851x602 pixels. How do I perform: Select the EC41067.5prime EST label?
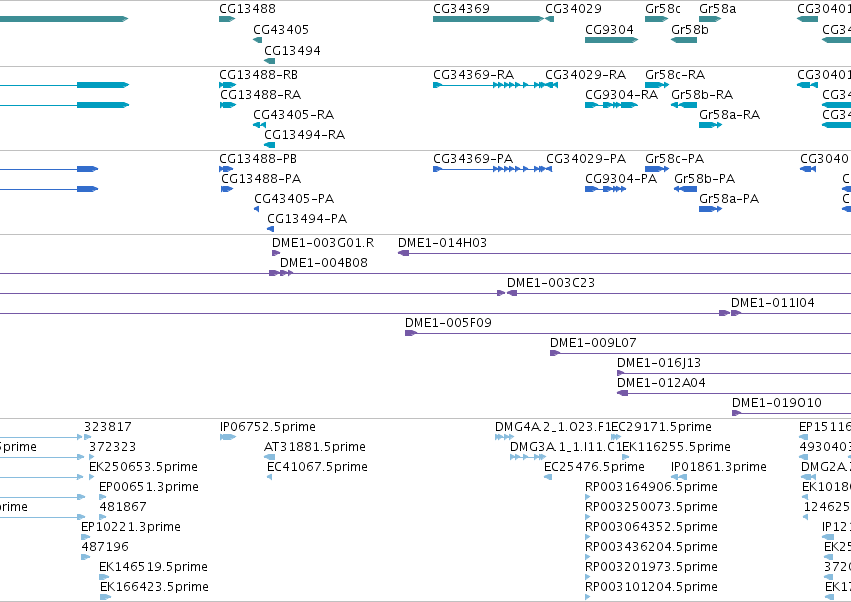point(317,467)
